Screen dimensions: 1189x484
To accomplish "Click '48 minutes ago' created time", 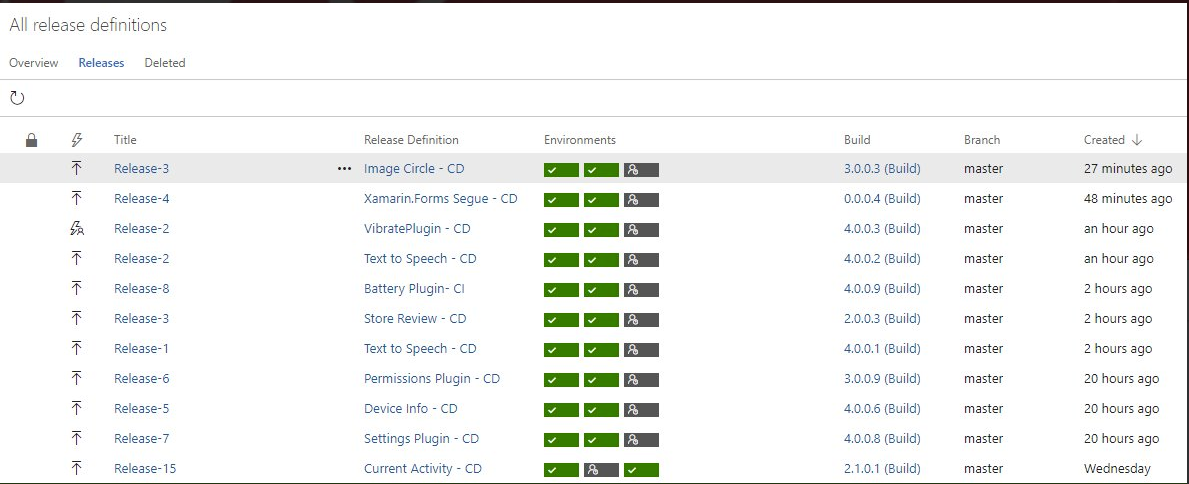I will point(1128,199).
